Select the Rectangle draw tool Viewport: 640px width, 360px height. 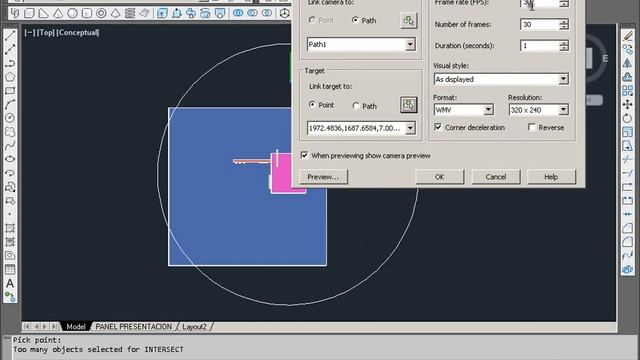coord(10,91)
